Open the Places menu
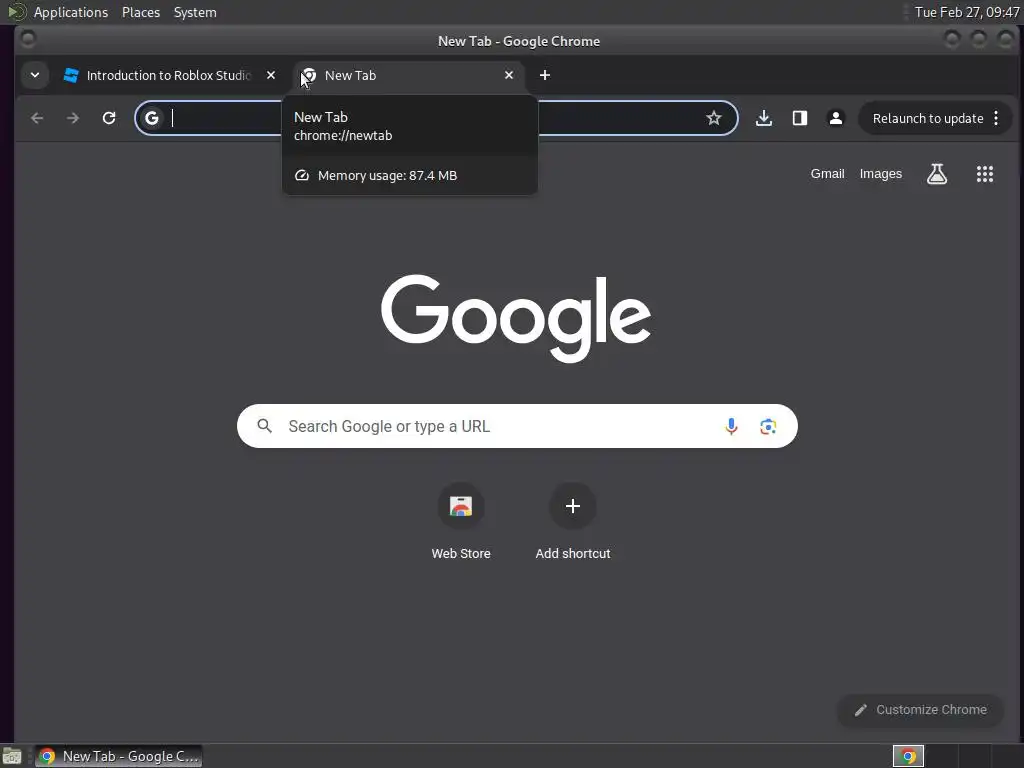The width and height of the screenshot is (1024, 768). point(141,12)
